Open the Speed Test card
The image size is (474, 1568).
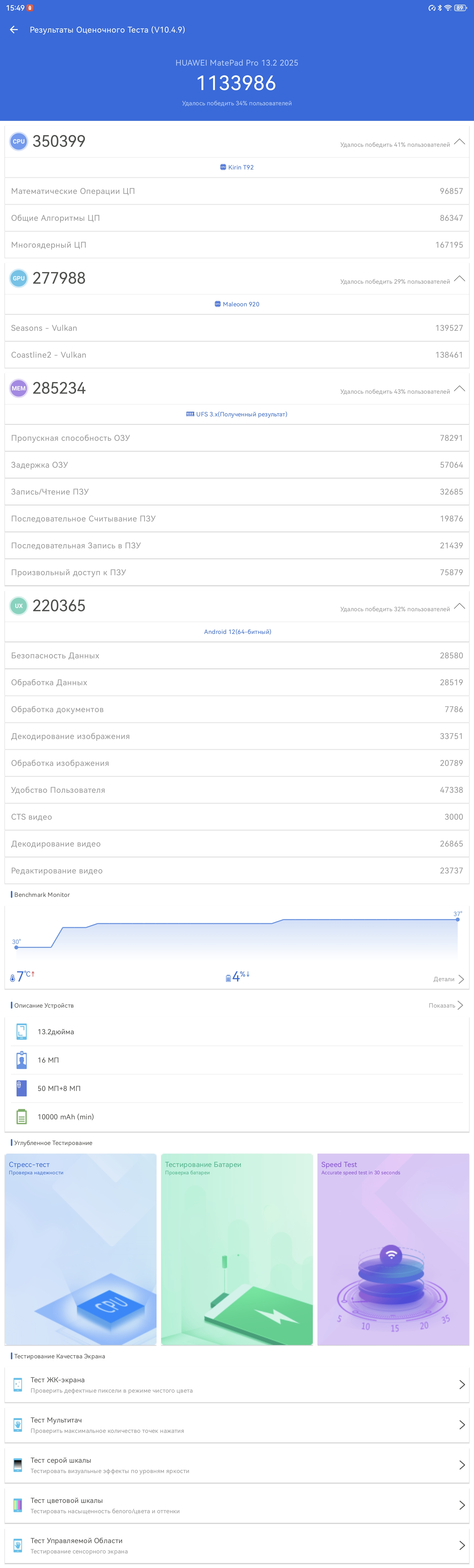click(394, 1250)
